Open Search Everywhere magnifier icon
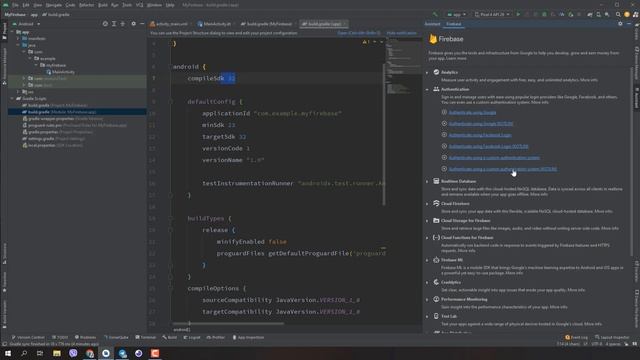The width and height of the screenshot is (640, 360). tap(618, 14)
